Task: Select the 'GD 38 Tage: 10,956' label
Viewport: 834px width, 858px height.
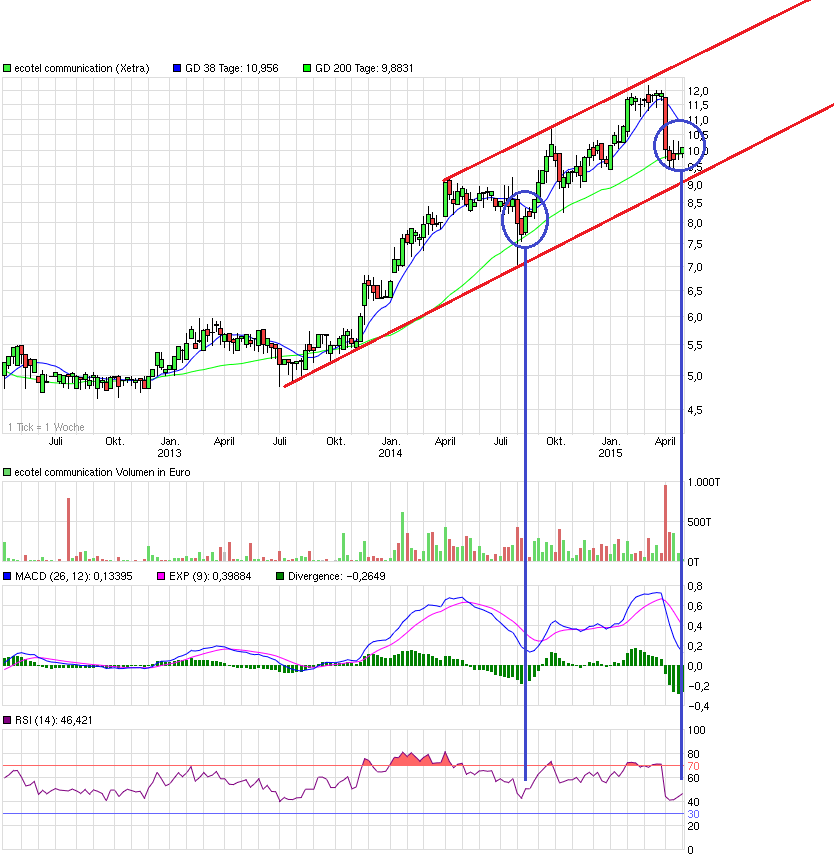Action: pos(231,68)
